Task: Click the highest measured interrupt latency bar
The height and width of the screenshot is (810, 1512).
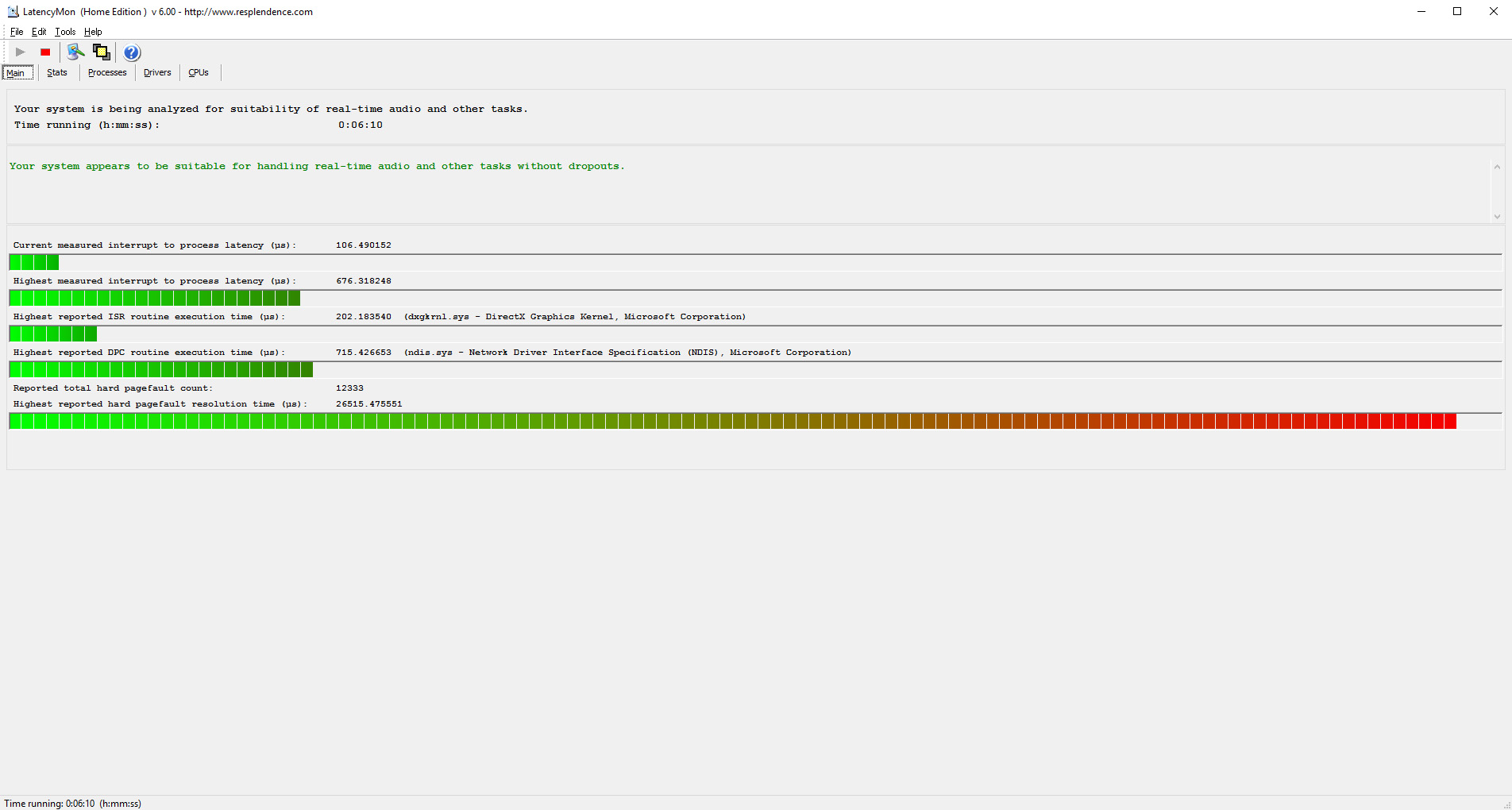Action: pyautogui.click(x=755, y=298)
